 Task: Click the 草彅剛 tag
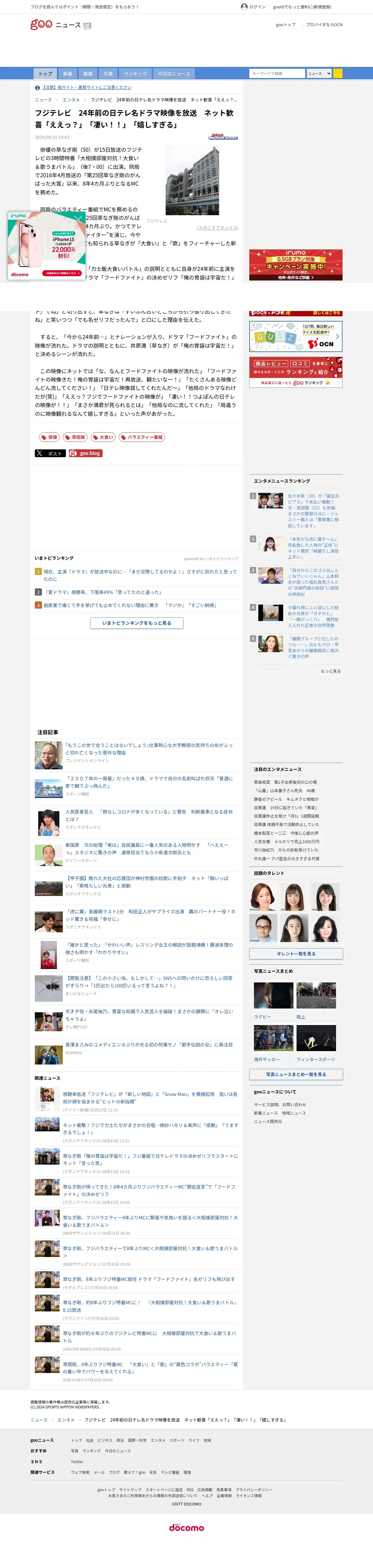(x=75, y=437)
